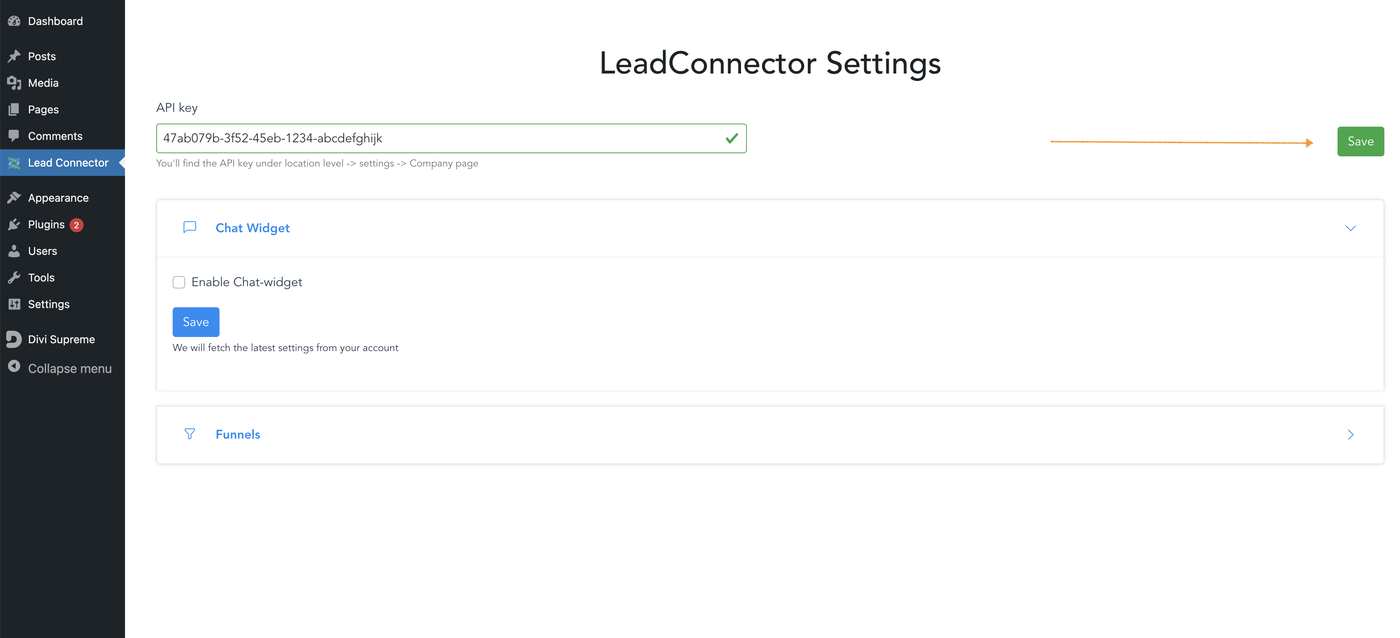The image size is (1400, 638).
Task: Click the Divi Supreme logo icon
Action: click(x=14, y=339)
